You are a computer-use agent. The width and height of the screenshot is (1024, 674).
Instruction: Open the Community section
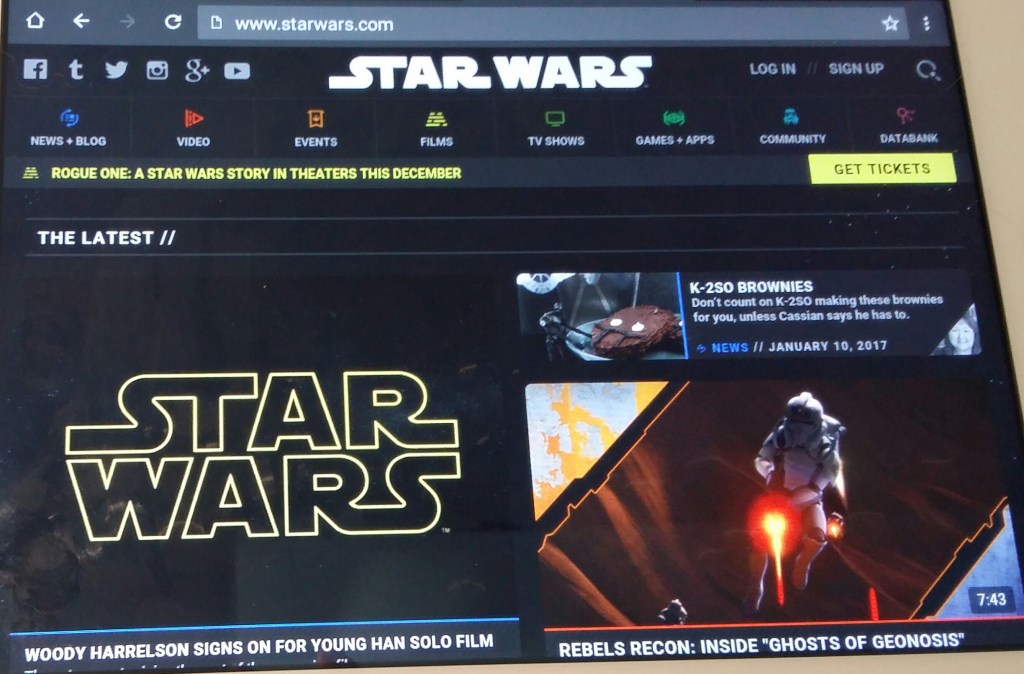[x=792, y=138]
